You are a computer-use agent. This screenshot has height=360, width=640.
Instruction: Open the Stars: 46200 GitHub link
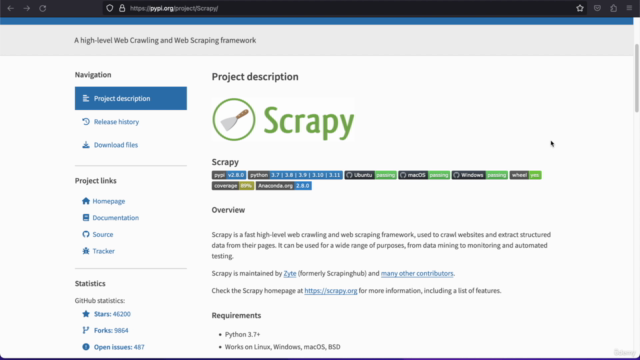click(112, 314)
